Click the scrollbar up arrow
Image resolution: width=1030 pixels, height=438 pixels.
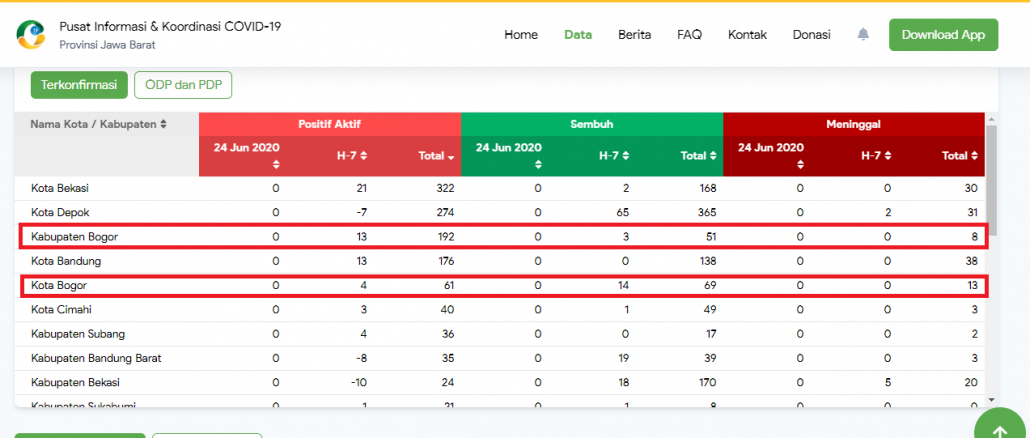991,119
